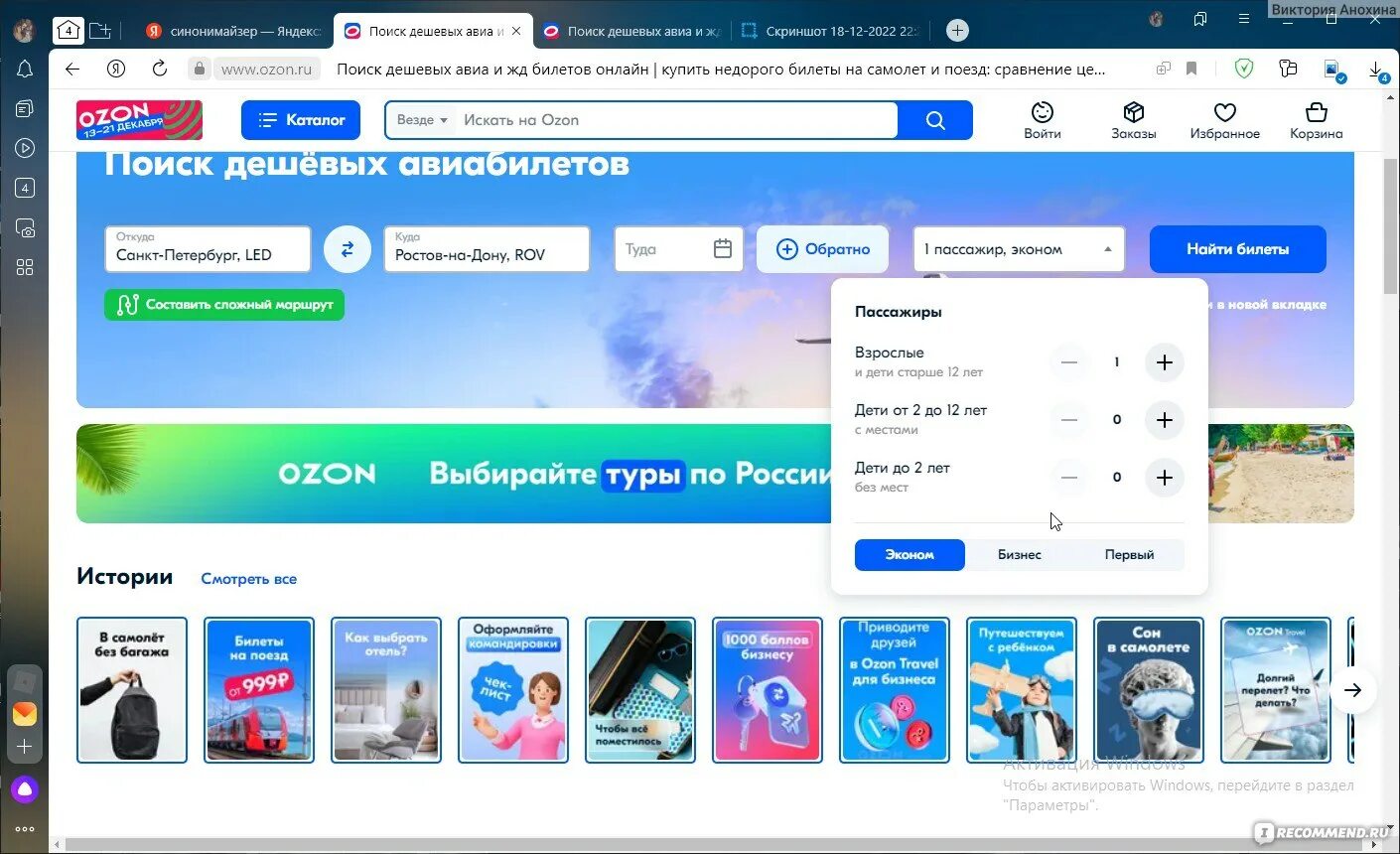Image resolution: width=1400 pixels, height=854 pixels.
Task: Focus the Искать на Ozon search field
Action: [677, 120]
